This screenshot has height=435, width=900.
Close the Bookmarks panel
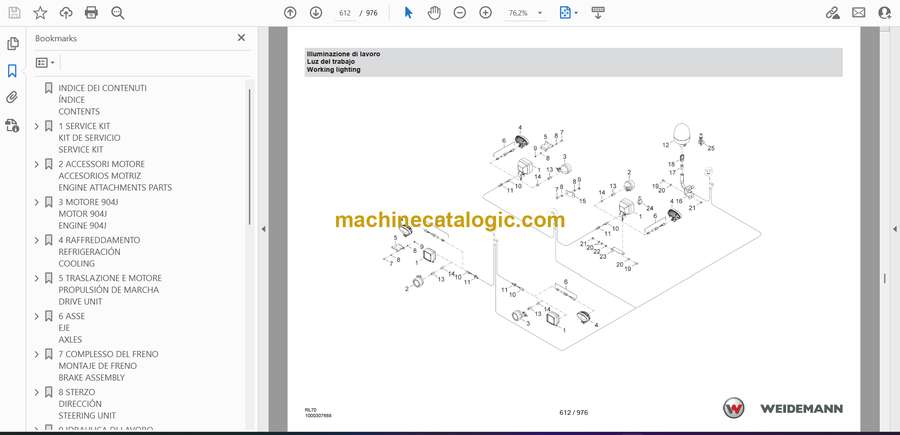point(241,38)
